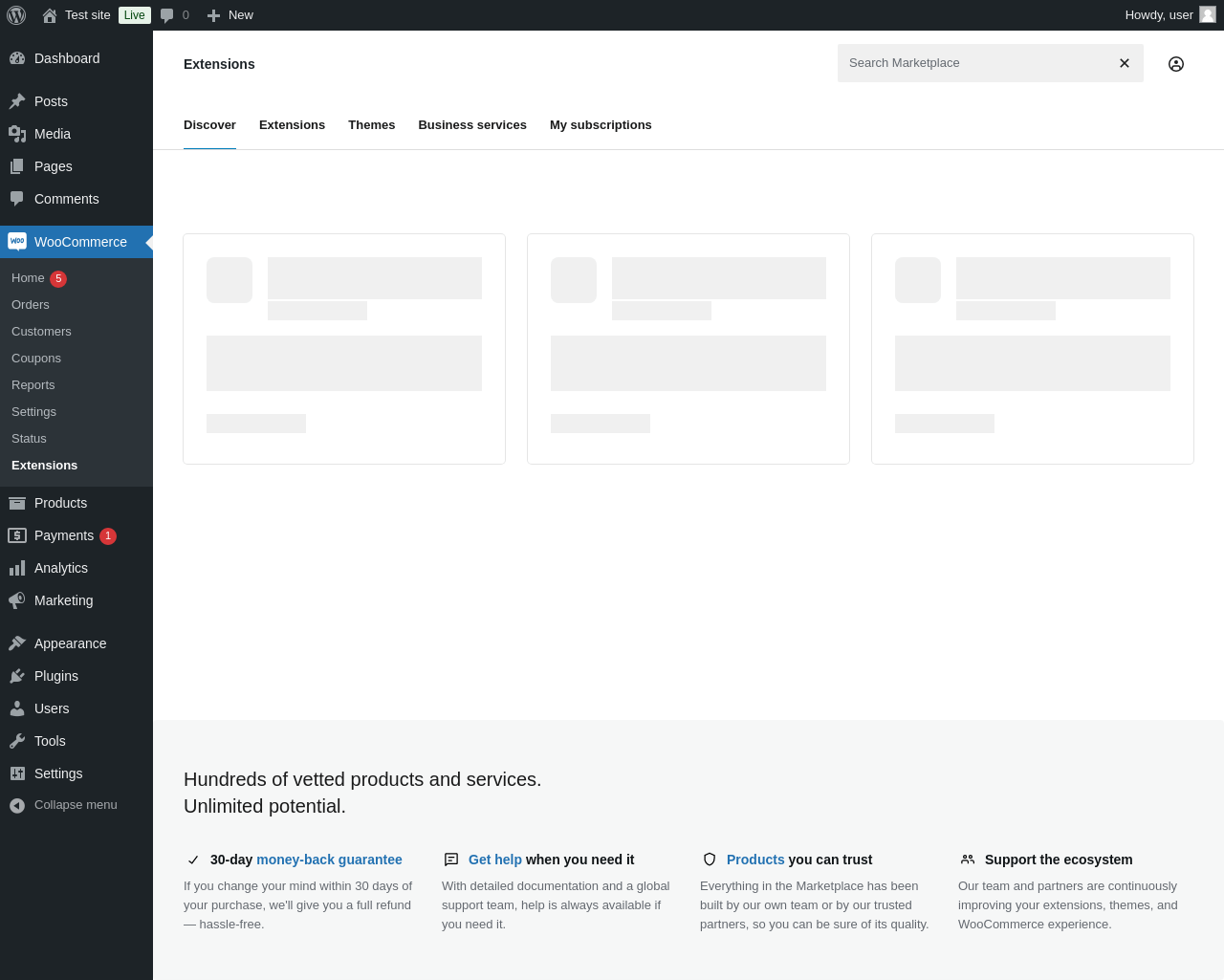Open the WordPress logo menu

pyautogui.click(x=16, y=15)
